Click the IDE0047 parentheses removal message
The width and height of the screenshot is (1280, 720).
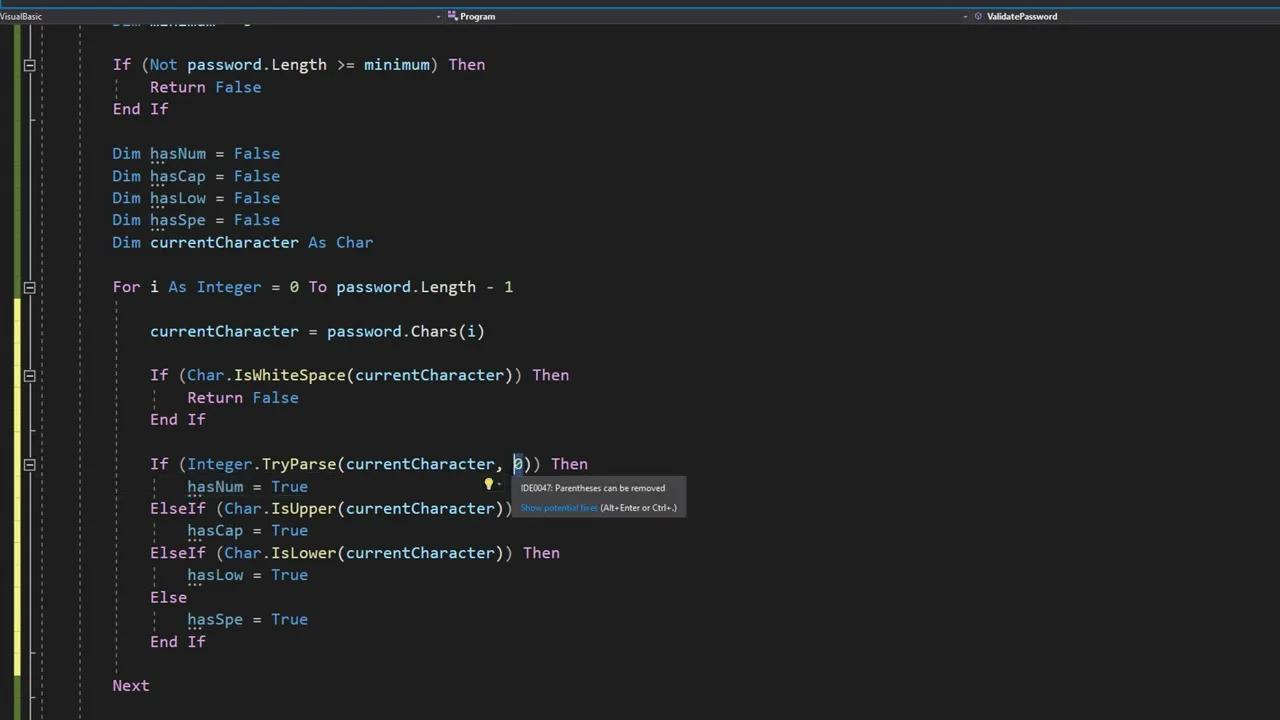pos(592,488)
